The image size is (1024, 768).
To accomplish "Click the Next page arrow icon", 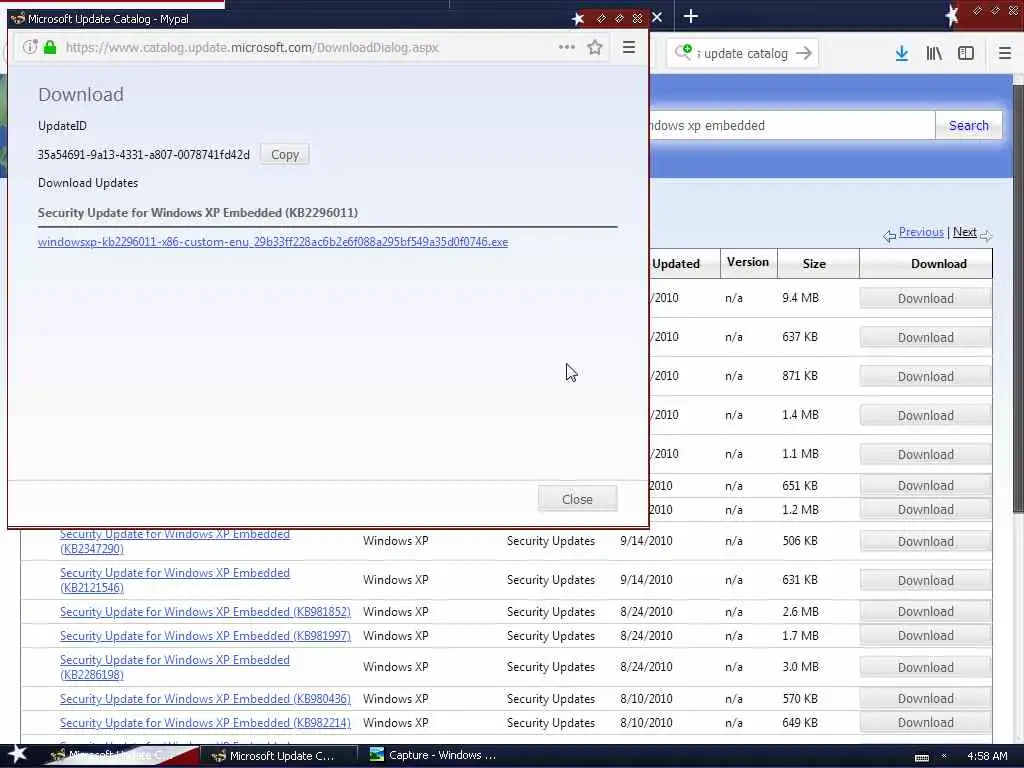I will 986,235.
